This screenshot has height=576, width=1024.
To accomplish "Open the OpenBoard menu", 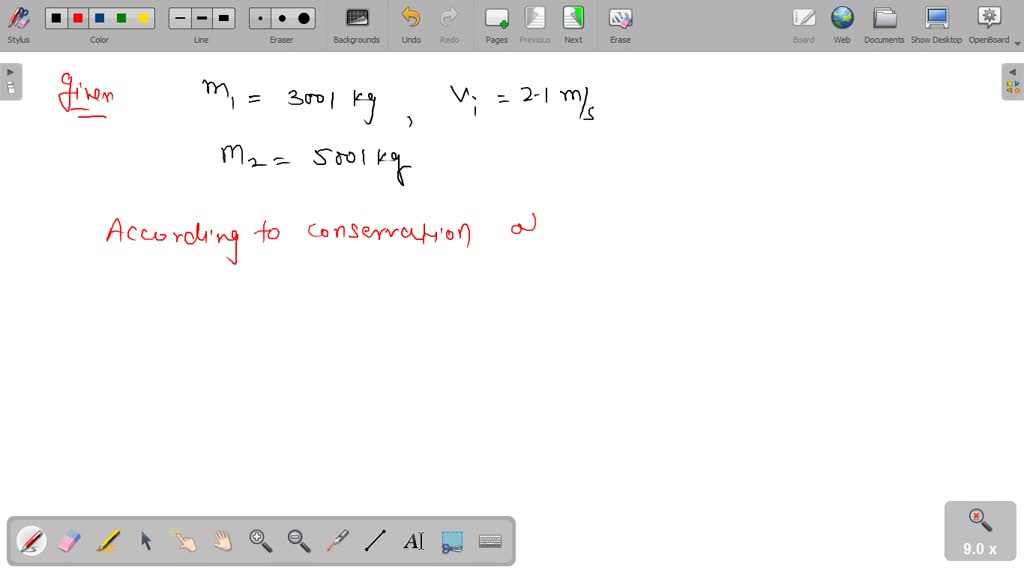I will click(990, 25).
